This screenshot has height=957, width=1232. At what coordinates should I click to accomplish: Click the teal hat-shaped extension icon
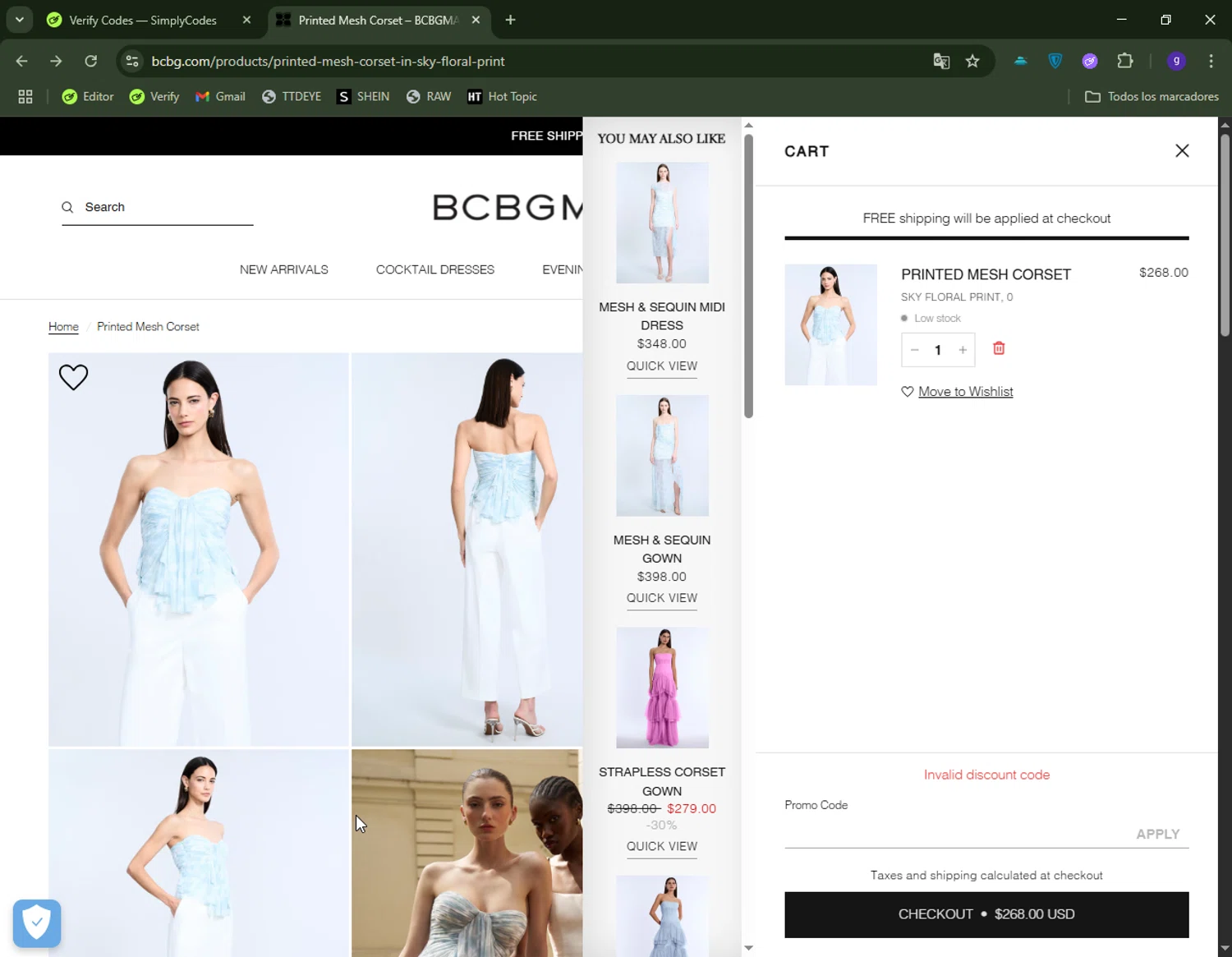pos(1020,61)
